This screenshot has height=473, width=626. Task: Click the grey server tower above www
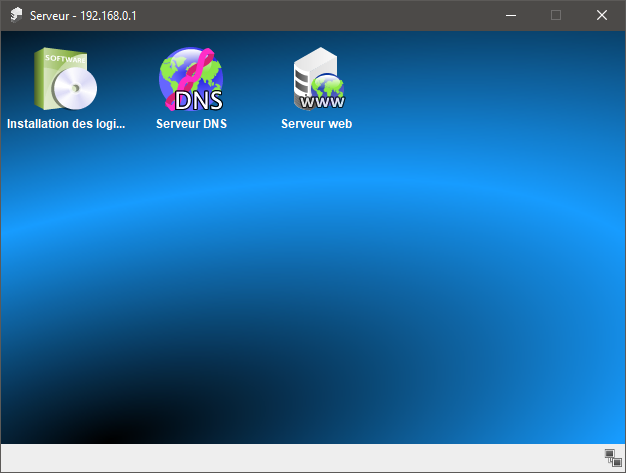tap(310, 68)
